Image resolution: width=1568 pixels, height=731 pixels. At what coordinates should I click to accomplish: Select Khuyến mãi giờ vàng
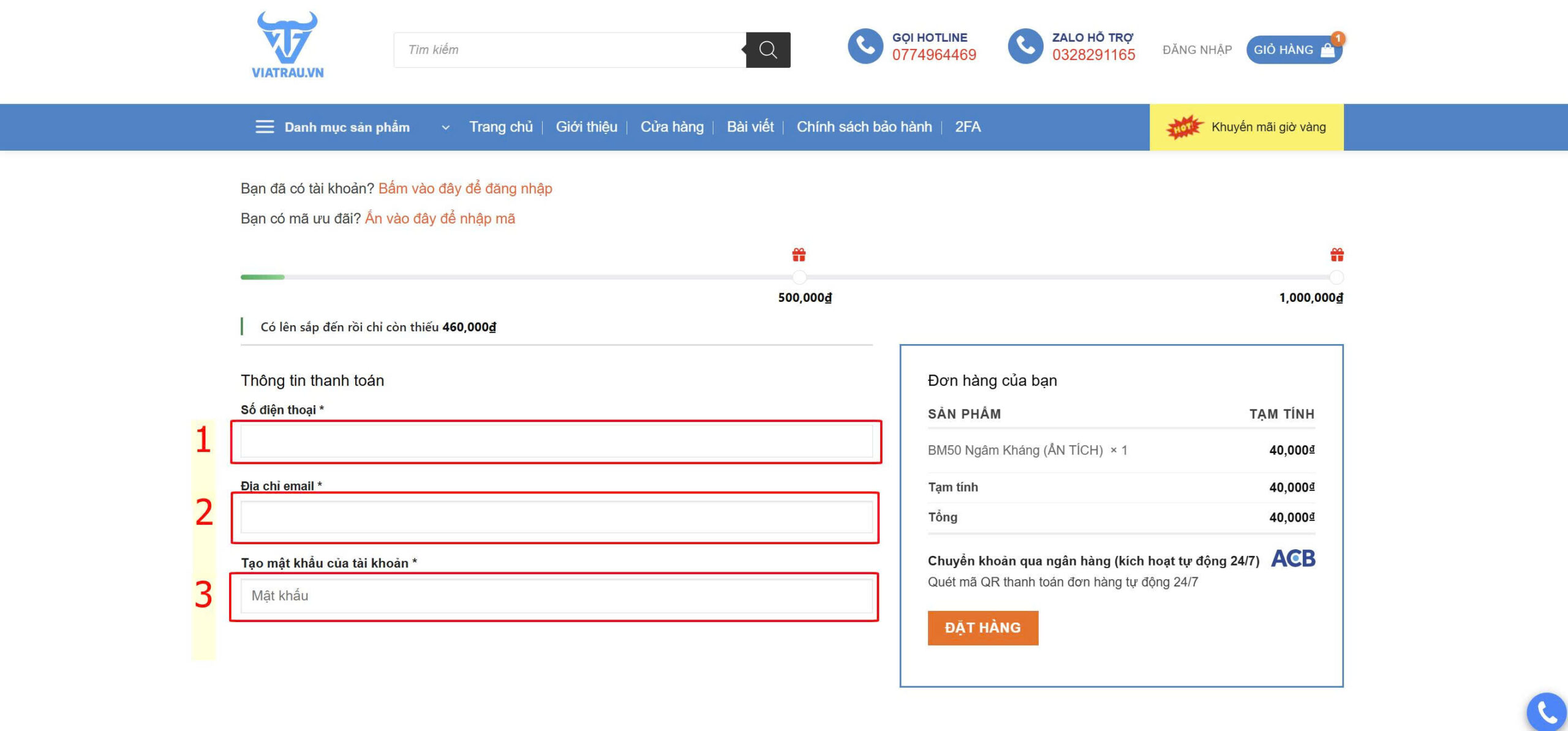pos(1268,127)
